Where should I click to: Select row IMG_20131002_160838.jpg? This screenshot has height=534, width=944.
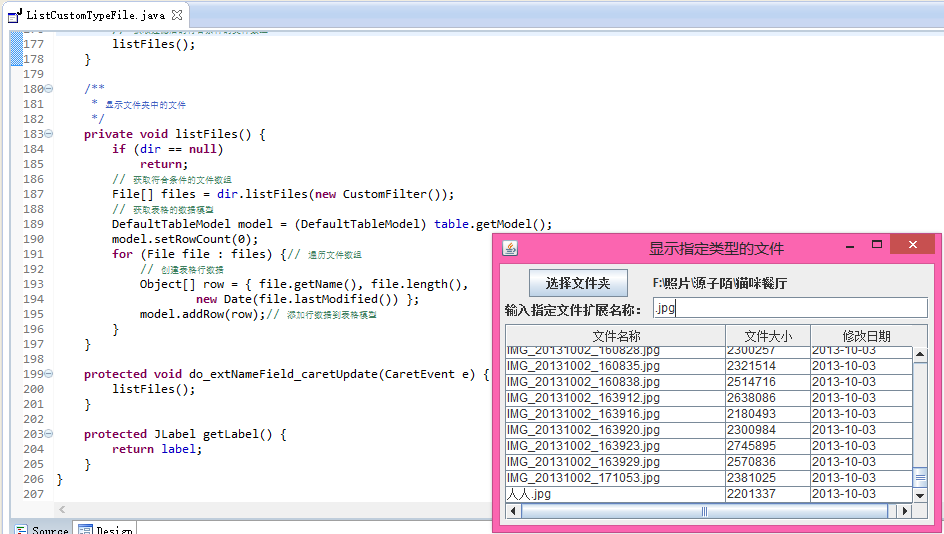709,382
